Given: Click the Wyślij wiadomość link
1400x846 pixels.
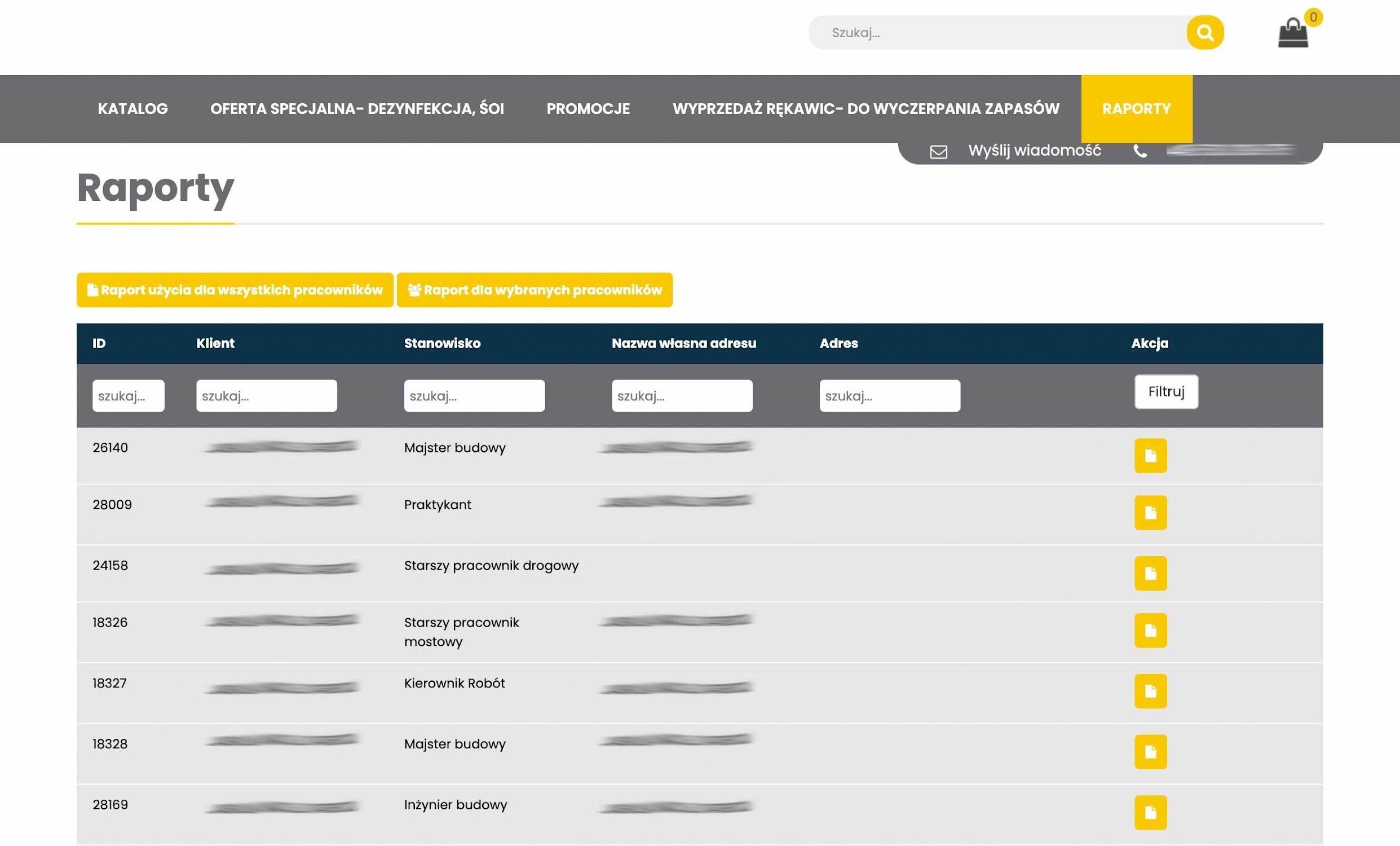Looking at the screenshot, I should (x=1034, y=151).
